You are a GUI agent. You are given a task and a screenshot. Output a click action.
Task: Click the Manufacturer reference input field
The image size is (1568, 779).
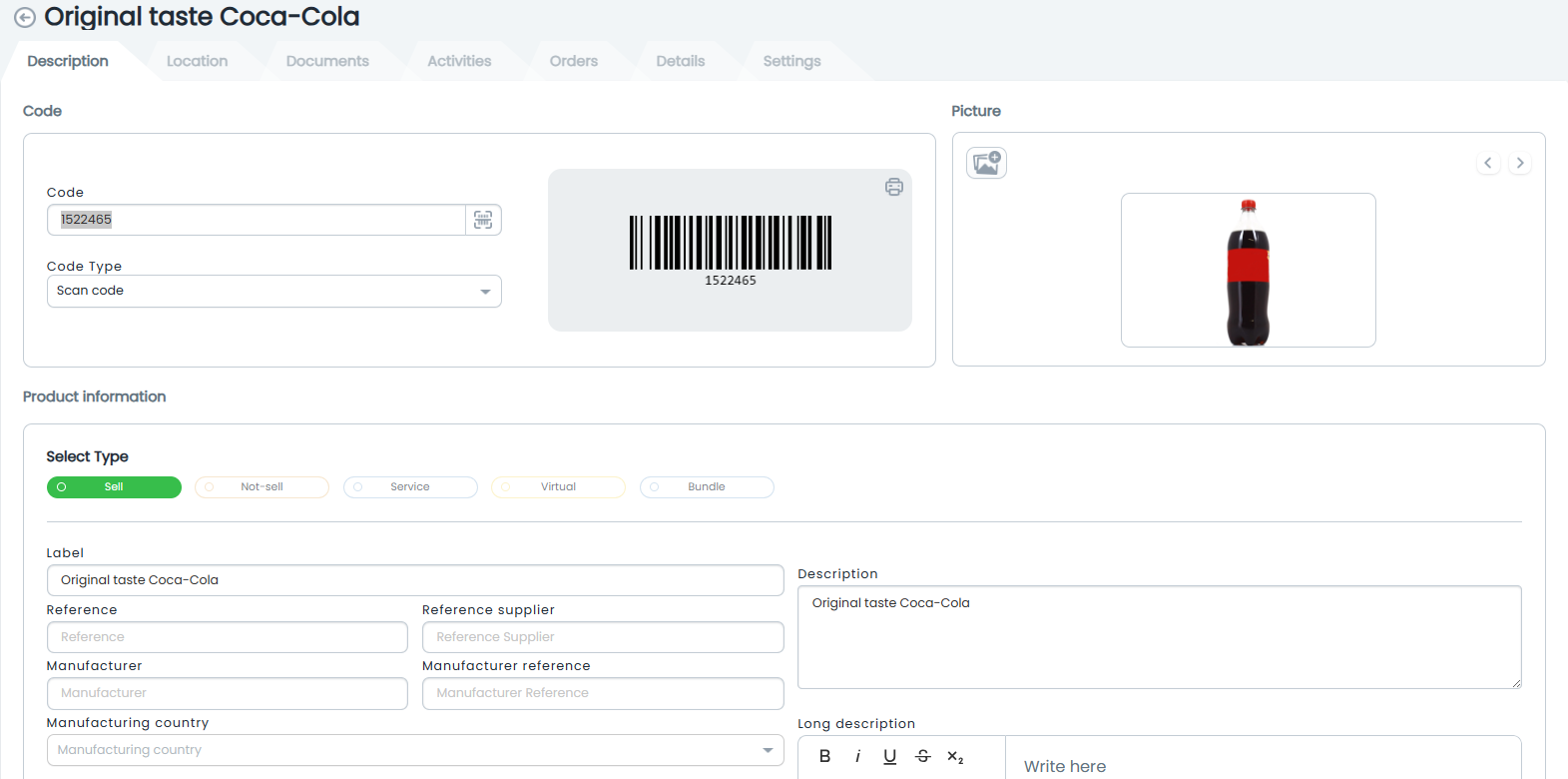point(603,693)
